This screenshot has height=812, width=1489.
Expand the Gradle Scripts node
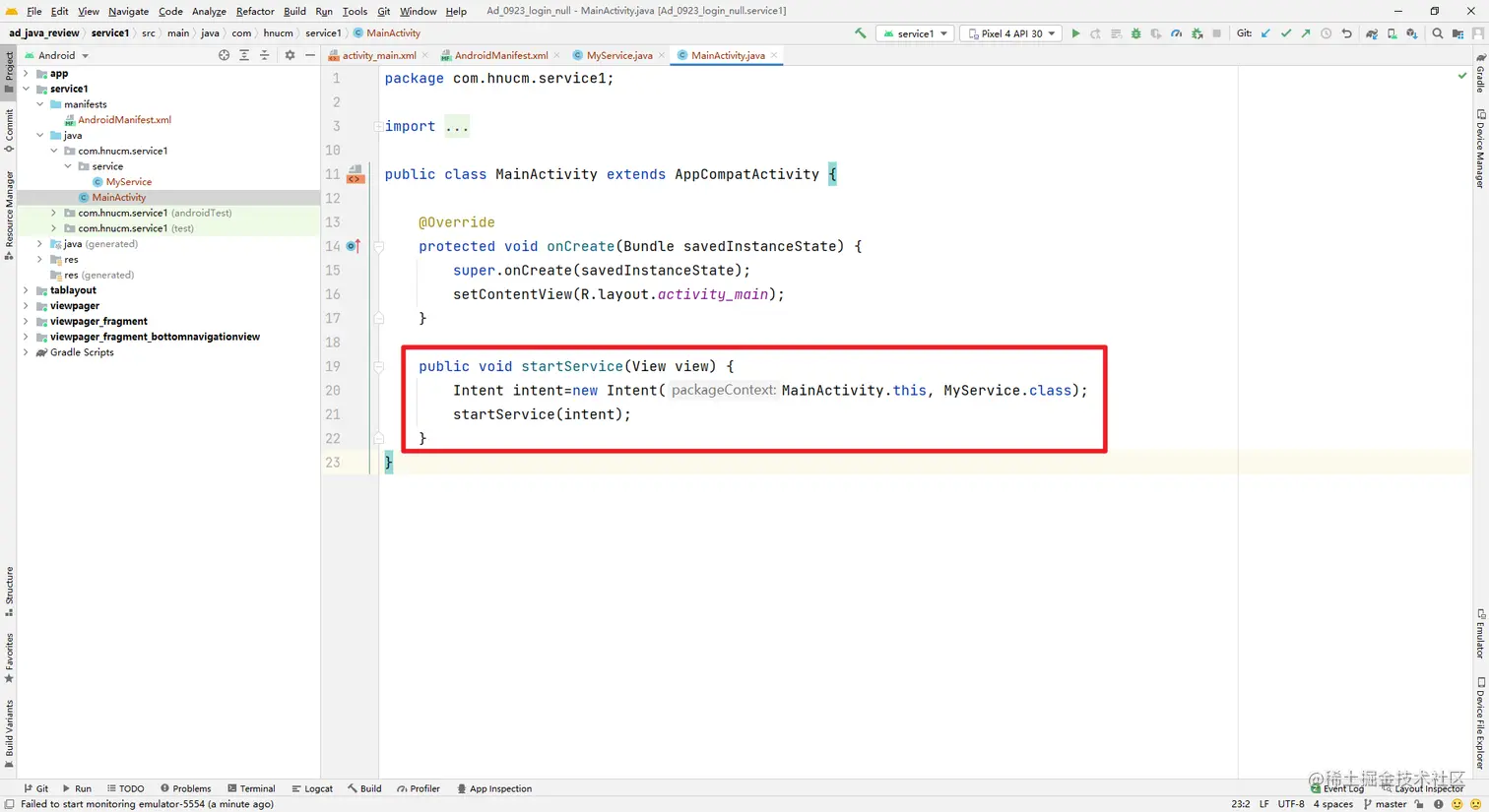pyautogui.click(x=26, y=352)
